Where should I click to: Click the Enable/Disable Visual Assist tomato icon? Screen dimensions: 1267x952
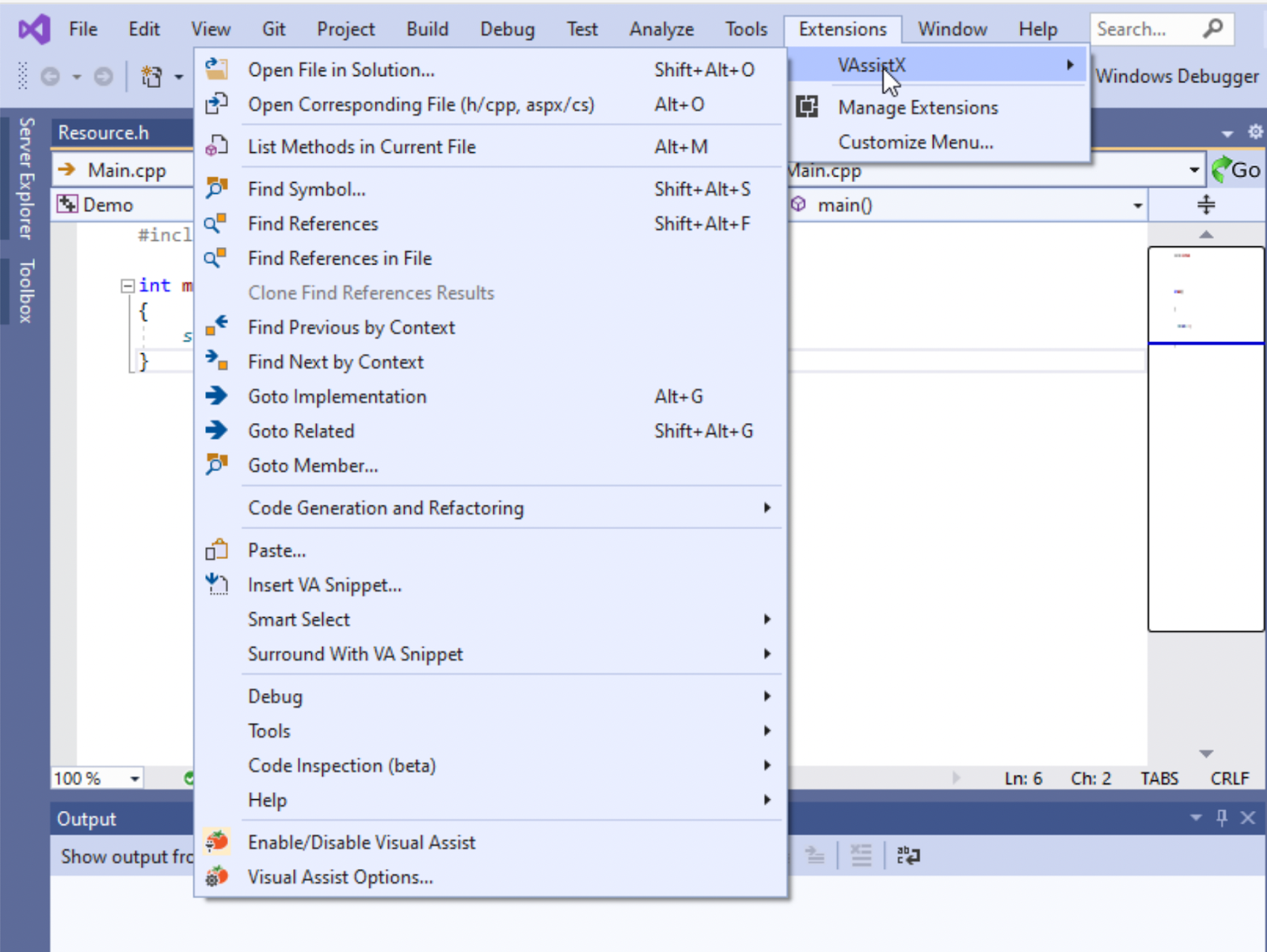[216, 842]
